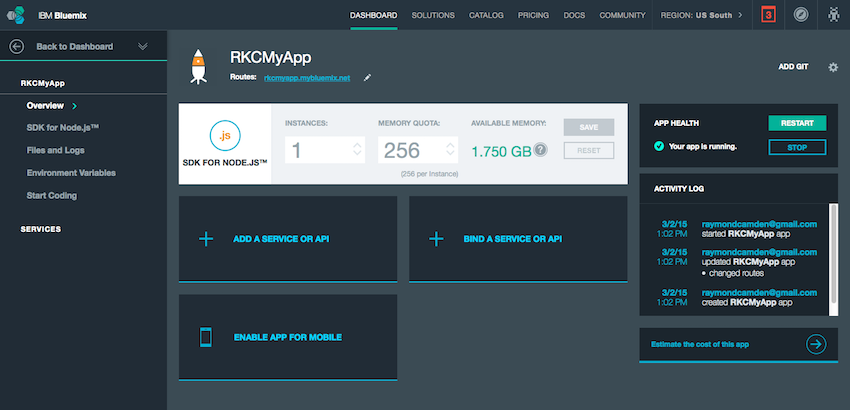Image resolution: width=850 pixels, height=410 pixels.
Task: Click the plus icon for Add a Service
Action: (206, 239)
